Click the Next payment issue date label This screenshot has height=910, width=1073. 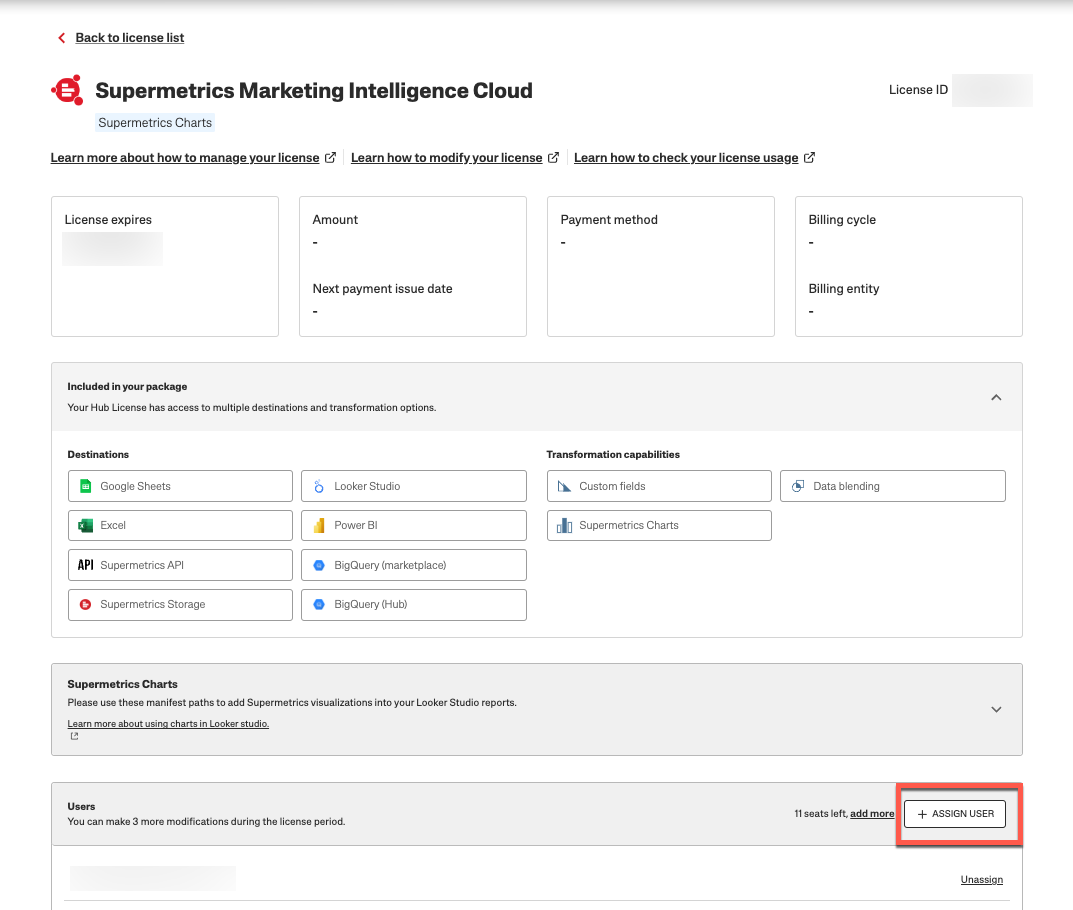(x=383, y=289)
